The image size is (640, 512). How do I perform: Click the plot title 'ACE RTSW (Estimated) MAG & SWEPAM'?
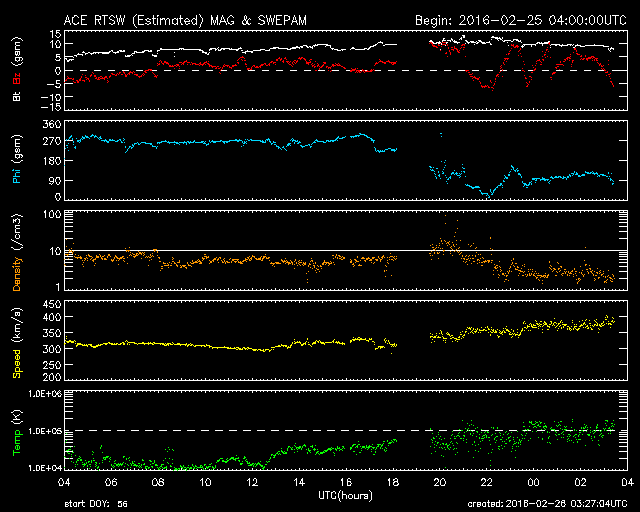click(x=185, y=20)
